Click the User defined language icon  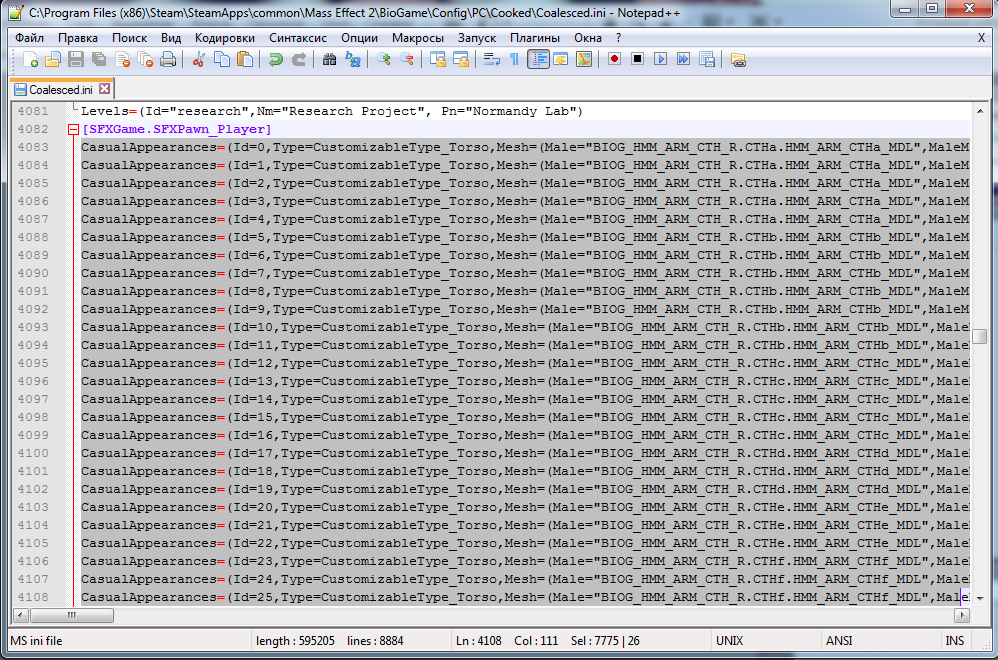(x=561, y=60)
